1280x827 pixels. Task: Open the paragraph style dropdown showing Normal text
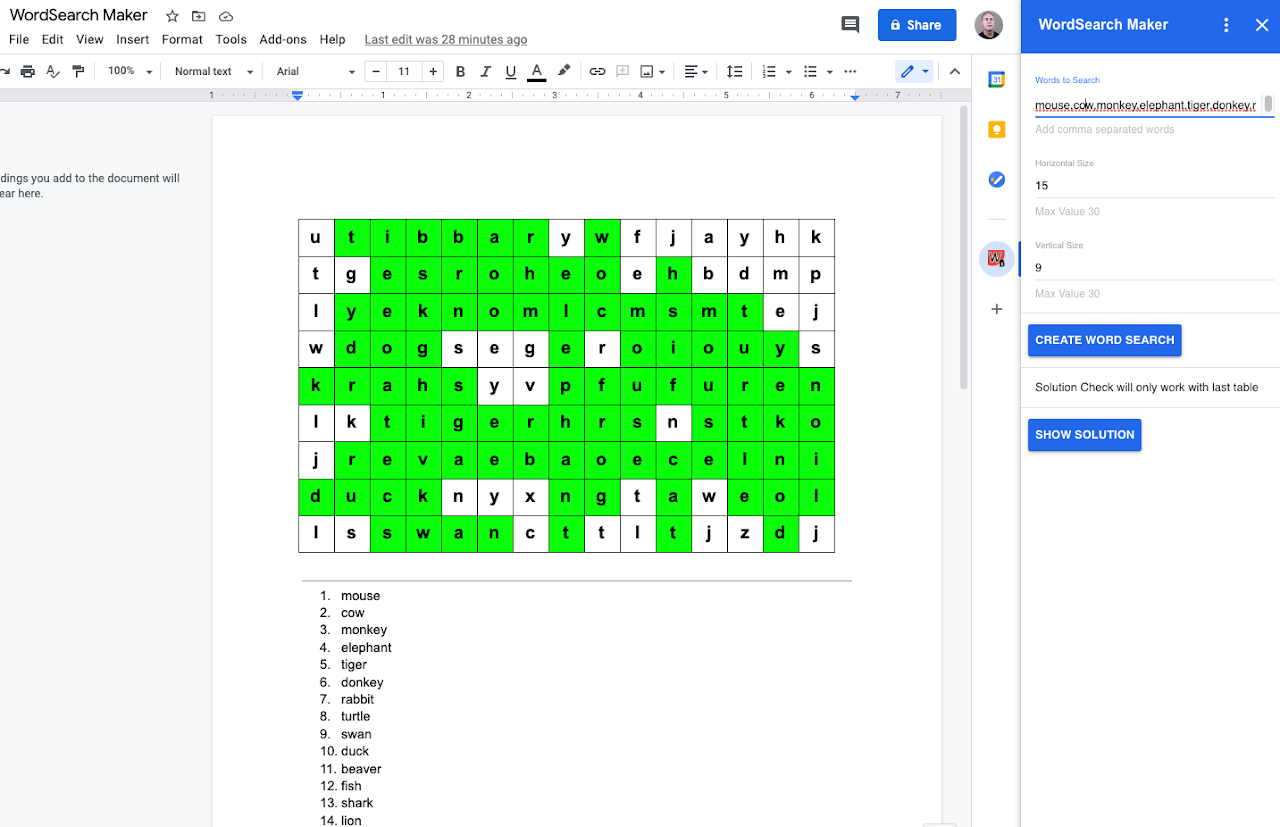[210, 71]
